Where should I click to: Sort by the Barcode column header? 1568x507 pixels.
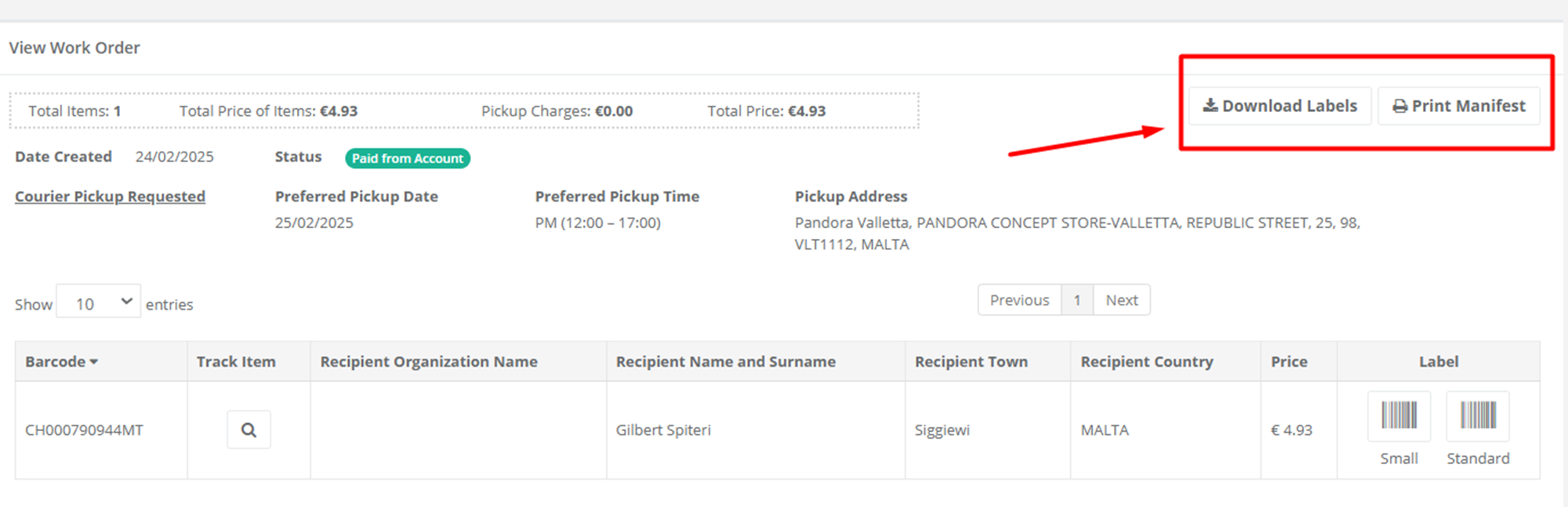point(61,361)
